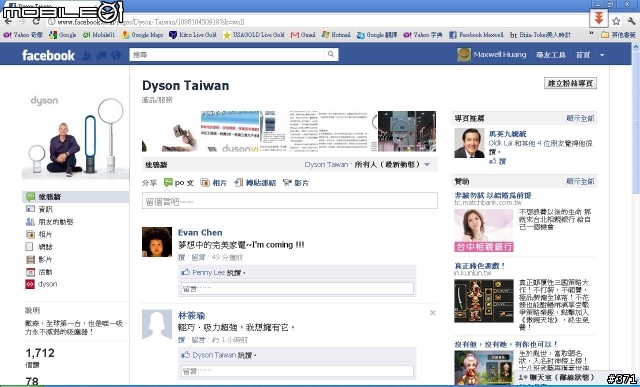
Task: Open the first photo strip thumbnail
Action: (x=170, y=131)
